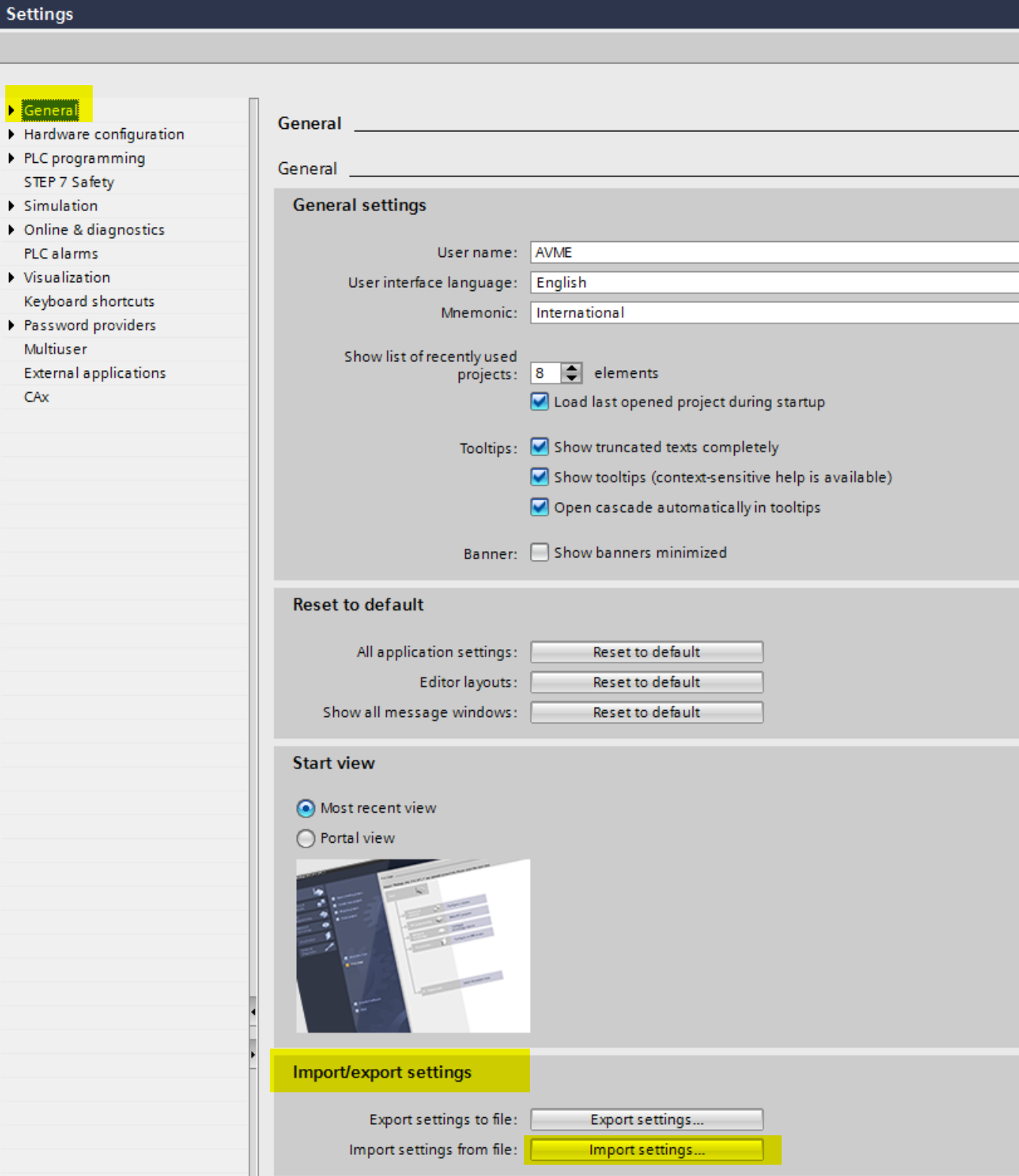Open the User interface language dropdown
This screenshot has width=1019, height=1176.
(x=773, y=283)
